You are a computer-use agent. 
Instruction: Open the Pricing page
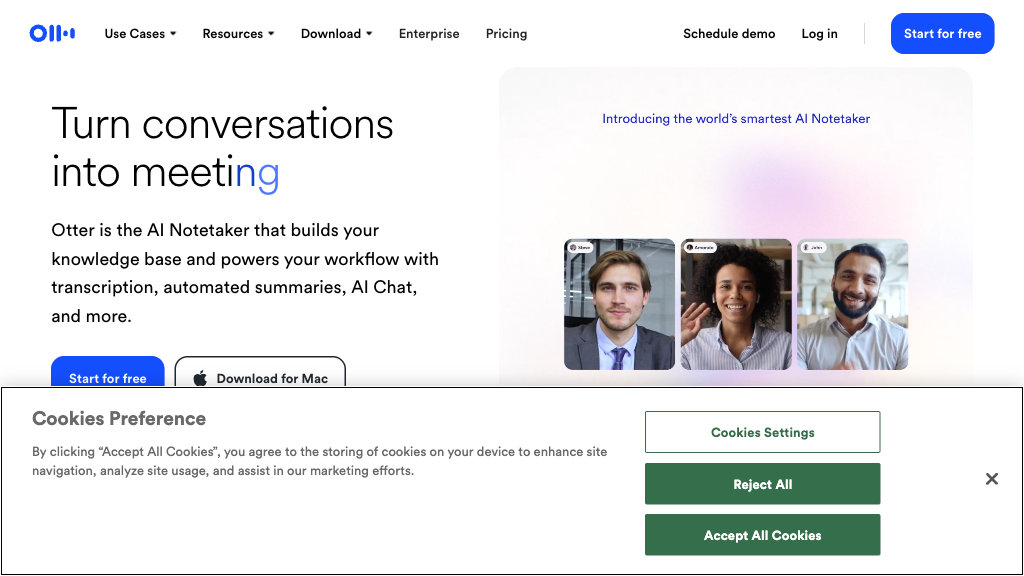pyautogui.click(x=506, y=34)
